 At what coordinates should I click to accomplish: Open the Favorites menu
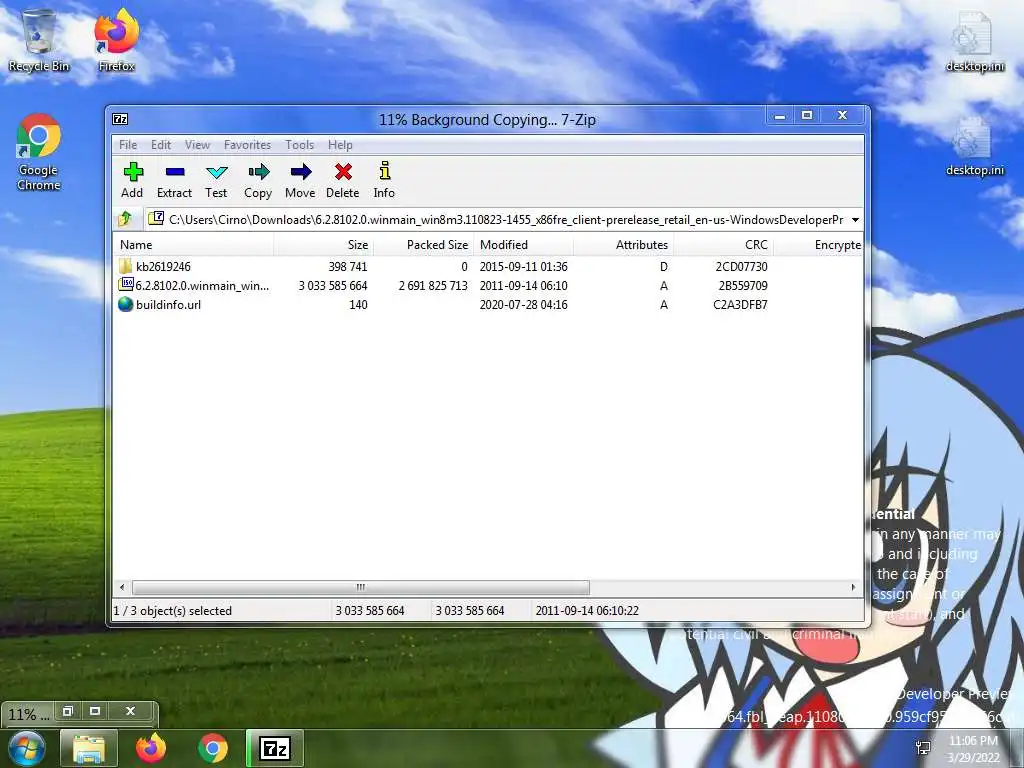point(247,145)
